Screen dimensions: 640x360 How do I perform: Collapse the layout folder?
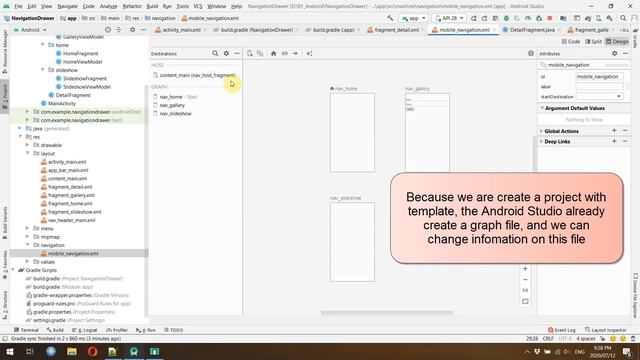click(28, 153)
